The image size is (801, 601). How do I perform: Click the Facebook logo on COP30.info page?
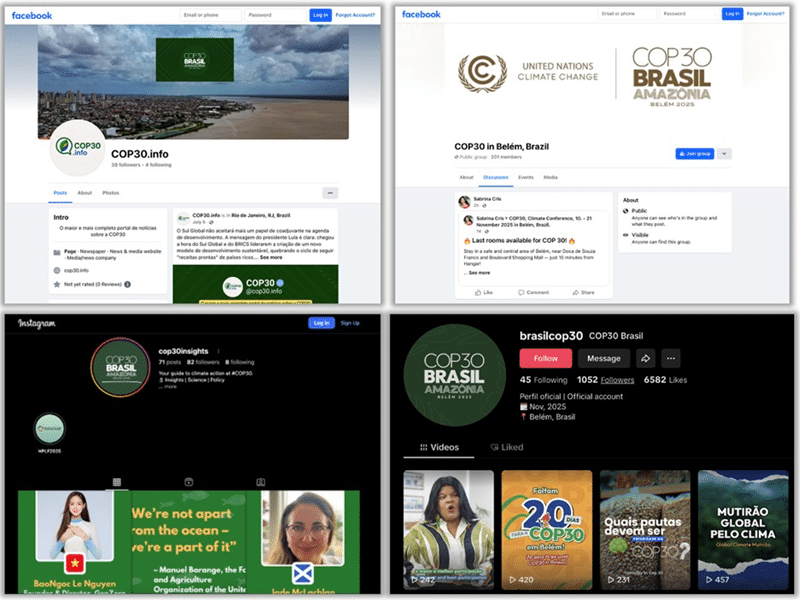(30, 15)
